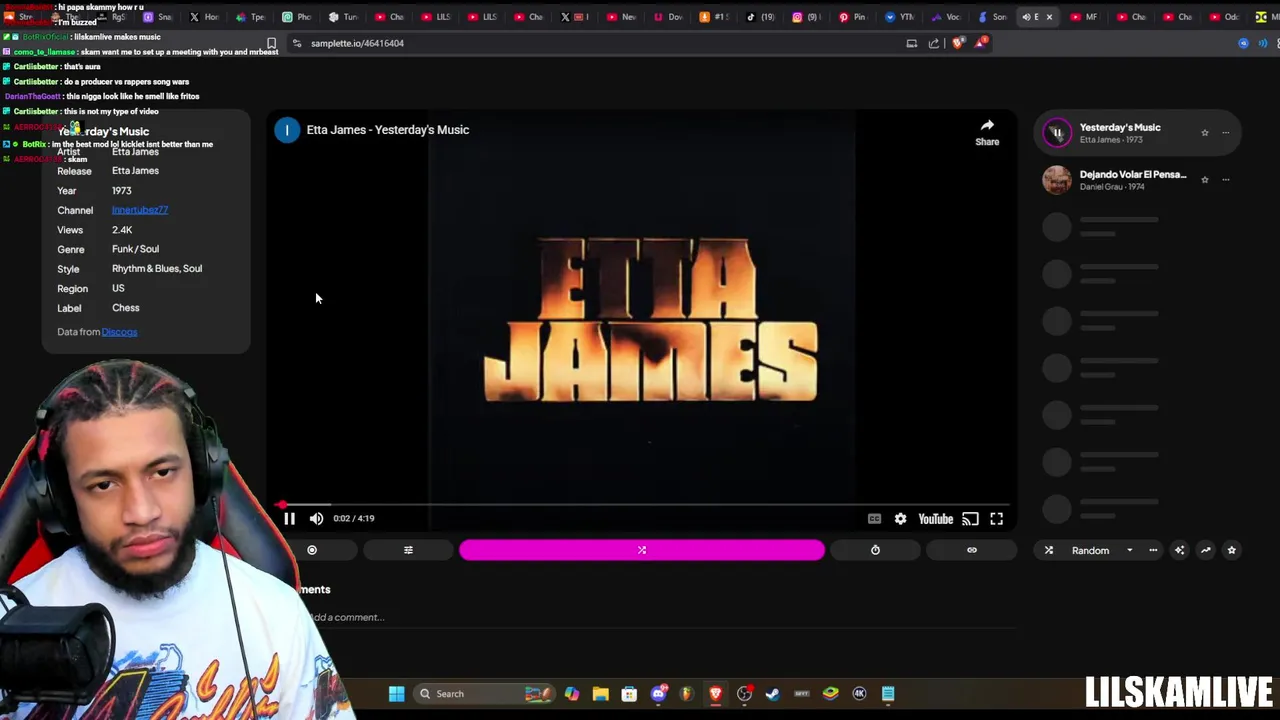Cast the video with the cast icon

tap(970, 518)
